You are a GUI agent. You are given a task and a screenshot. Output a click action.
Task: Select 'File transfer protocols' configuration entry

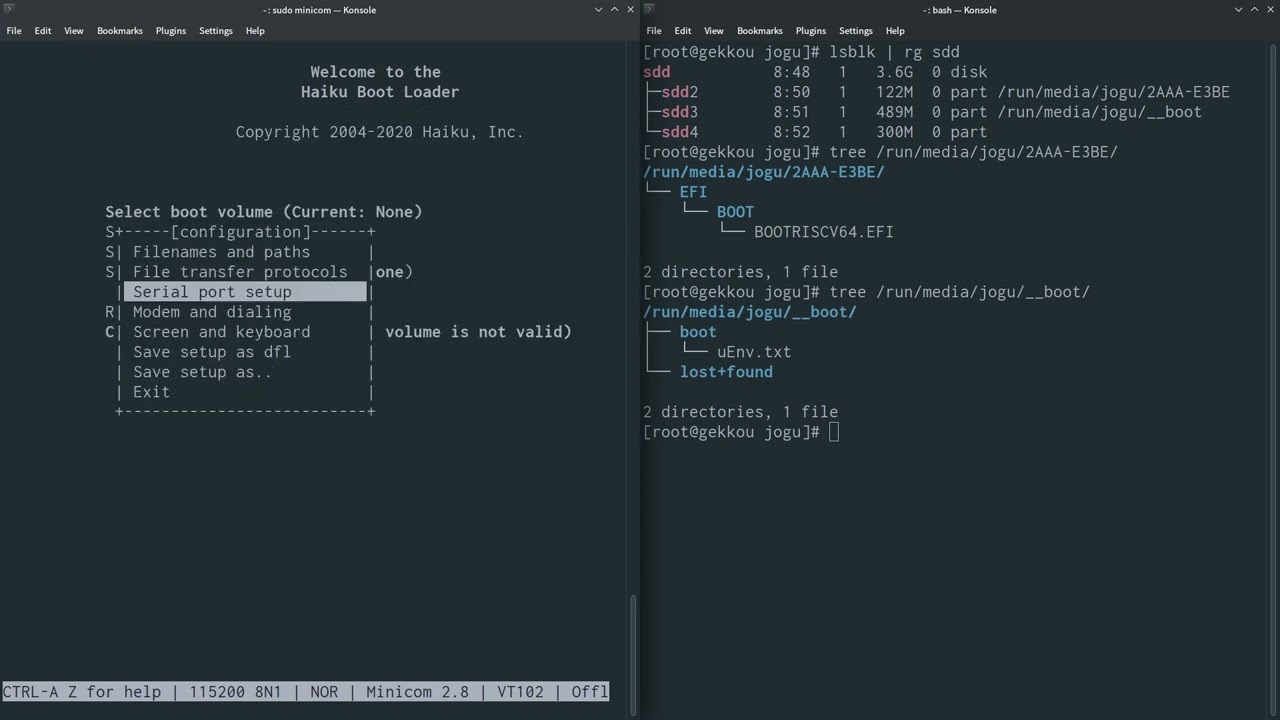[x=240, y=272]
